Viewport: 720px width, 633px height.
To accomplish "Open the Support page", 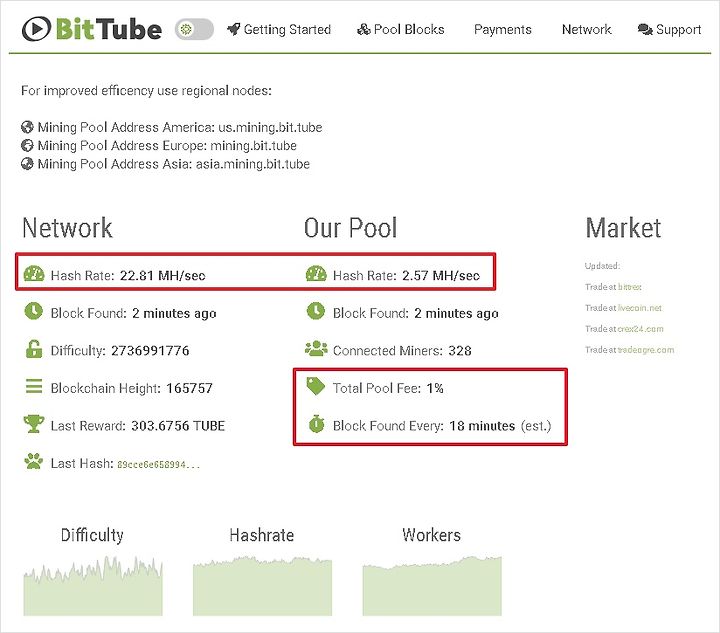I will point(669,29).
